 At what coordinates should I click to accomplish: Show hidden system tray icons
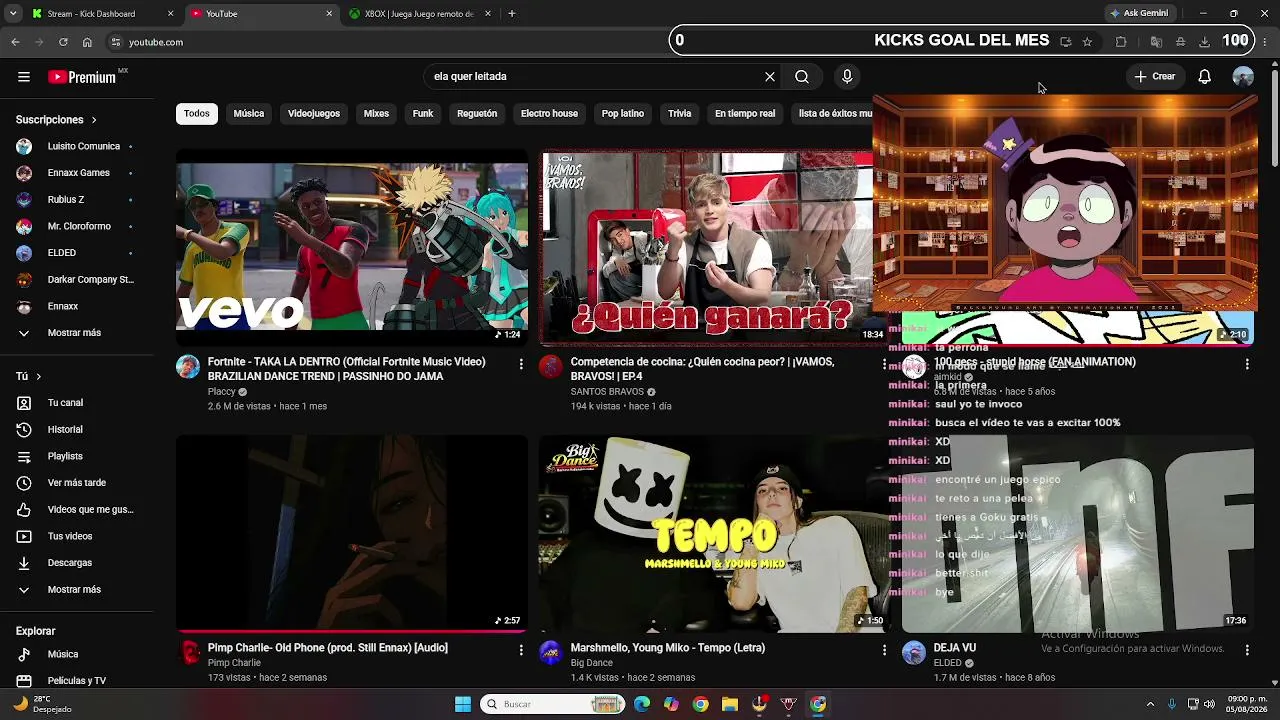(x=1150, y=704)
